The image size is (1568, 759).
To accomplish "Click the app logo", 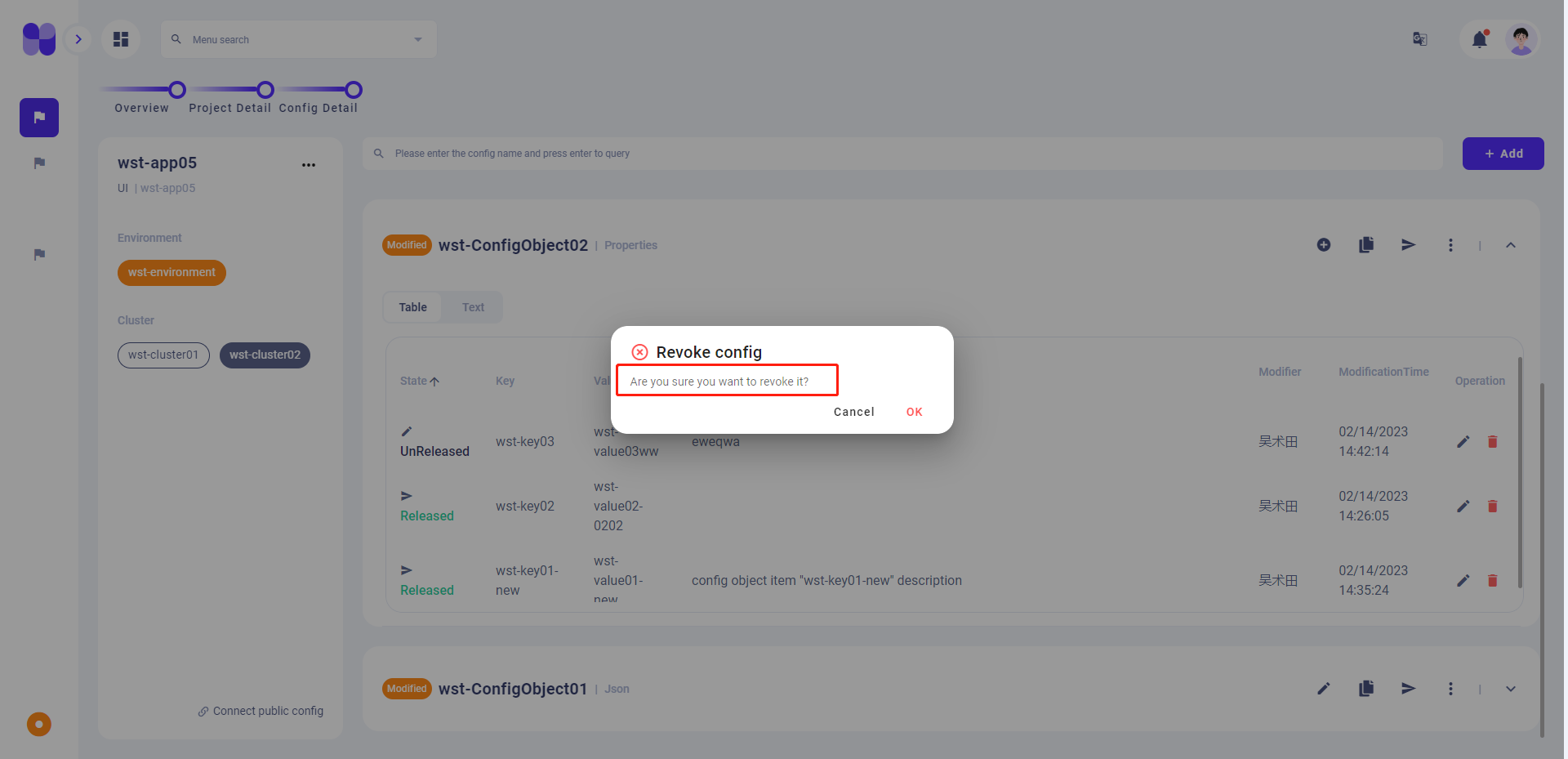I will tap(38, 39).
